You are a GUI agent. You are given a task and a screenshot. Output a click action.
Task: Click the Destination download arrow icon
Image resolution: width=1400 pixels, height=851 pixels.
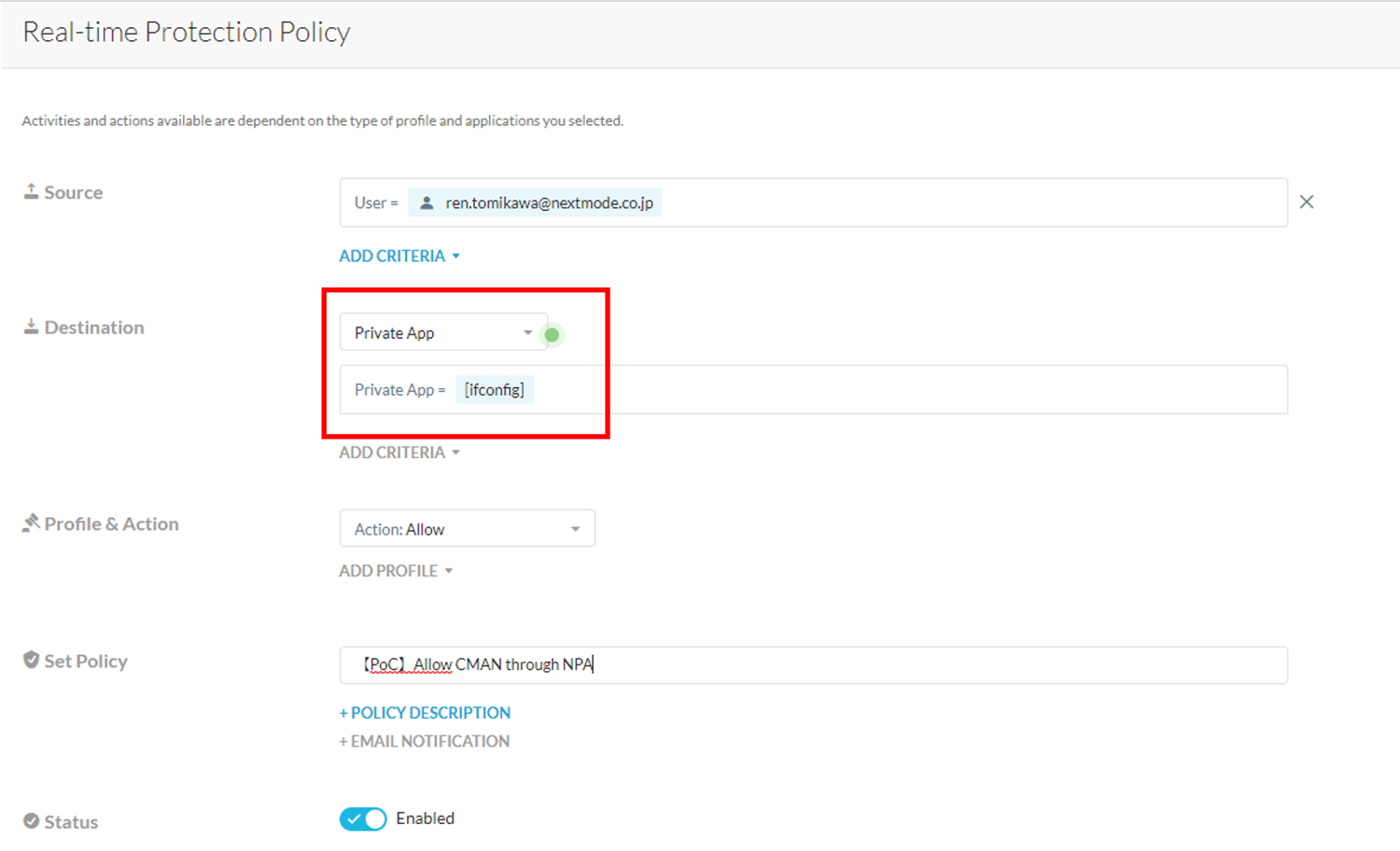click(31, 327)
